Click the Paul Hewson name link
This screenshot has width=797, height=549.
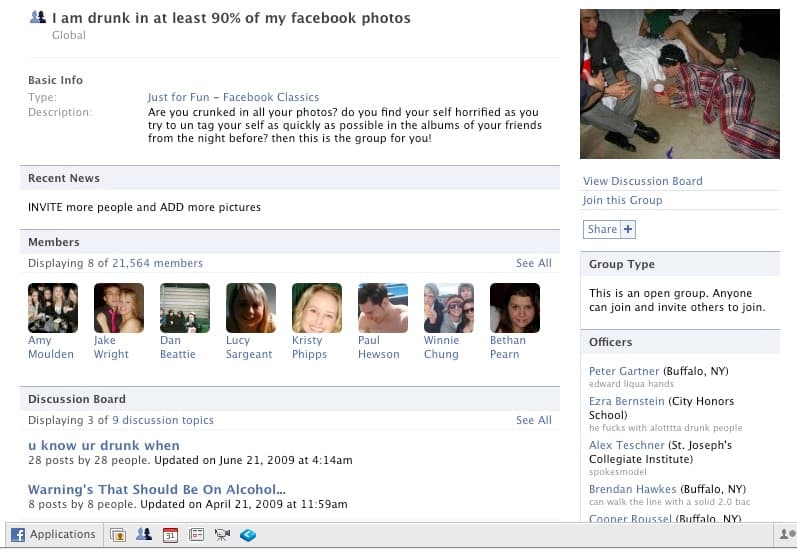click(x=379, y=347)
